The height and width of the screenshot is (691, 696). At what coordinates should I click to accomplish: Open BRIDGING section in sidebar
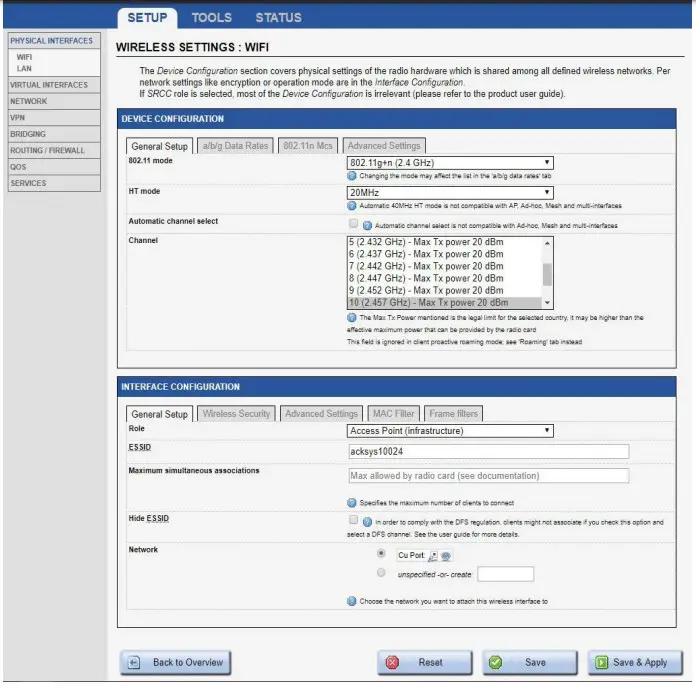tap(54, 134)
